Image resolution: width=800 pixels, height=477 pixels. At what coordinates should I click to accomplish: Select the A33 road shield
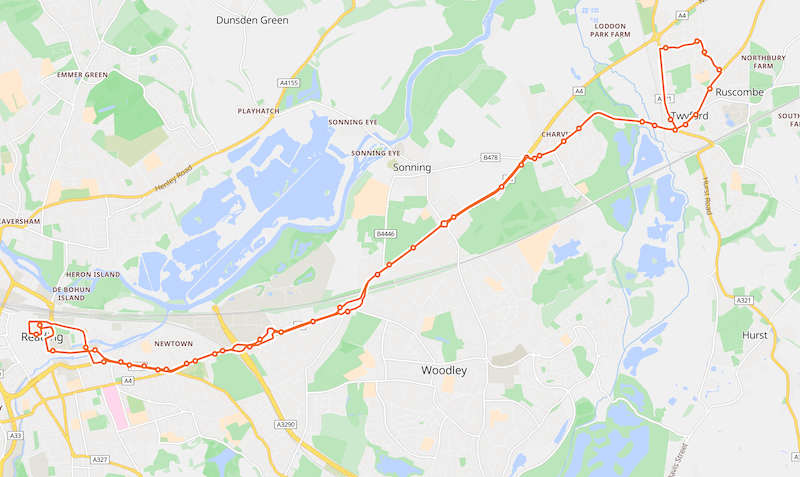point(16,435)
